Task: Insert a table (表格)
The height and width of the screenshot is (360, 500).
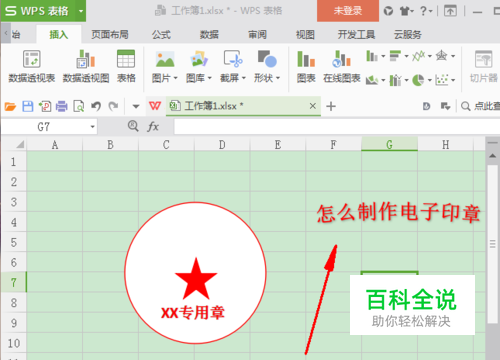Action: click(x=126, y=66)
